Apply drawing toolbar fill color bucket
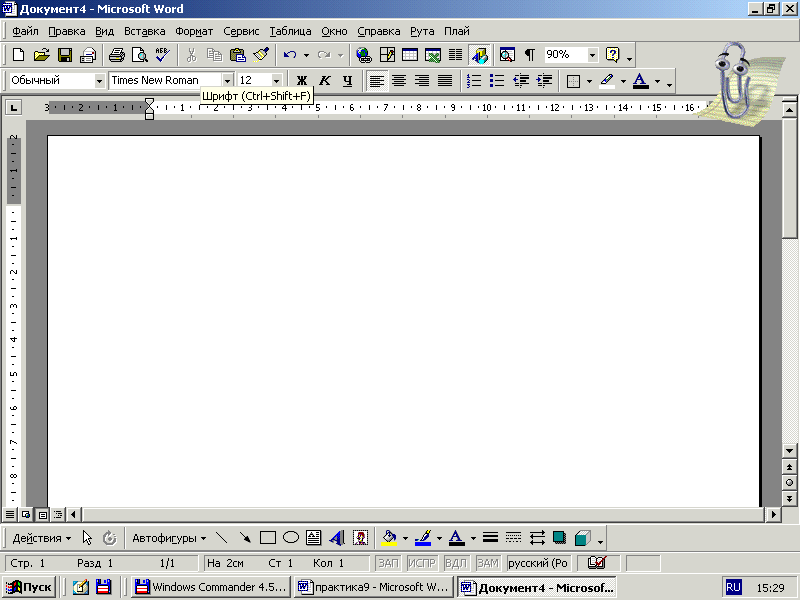The width and height of the screenshot is (800, 600). 389,538
